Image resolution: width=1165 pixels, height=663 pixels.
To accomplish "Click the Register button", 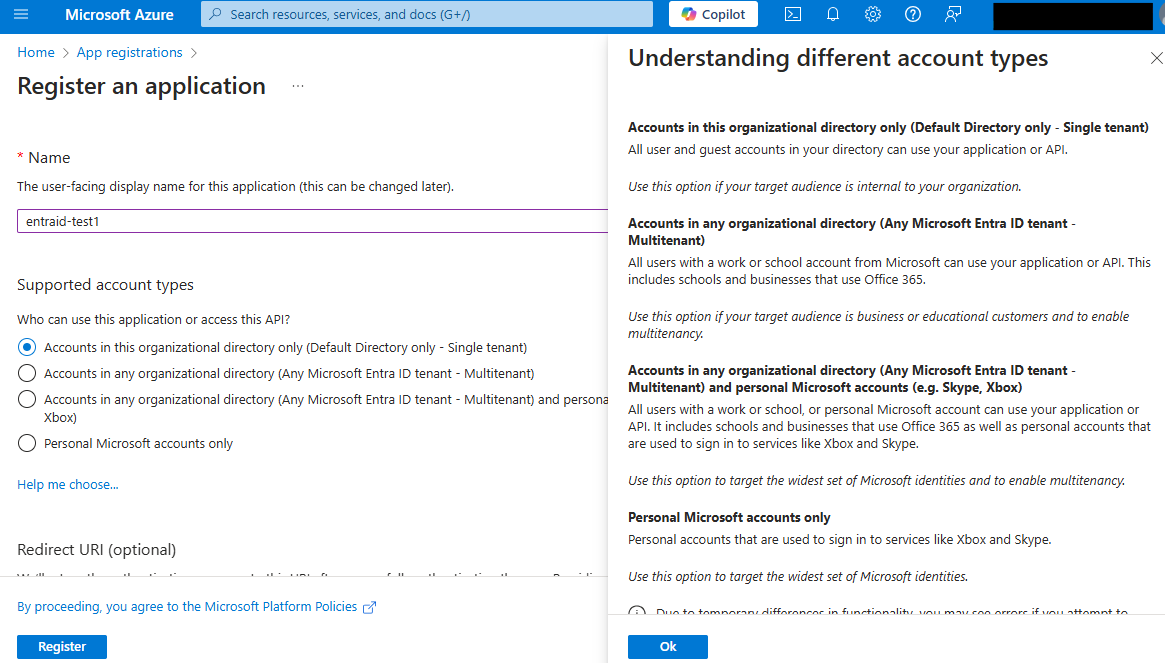I will (x=62, y=647).
